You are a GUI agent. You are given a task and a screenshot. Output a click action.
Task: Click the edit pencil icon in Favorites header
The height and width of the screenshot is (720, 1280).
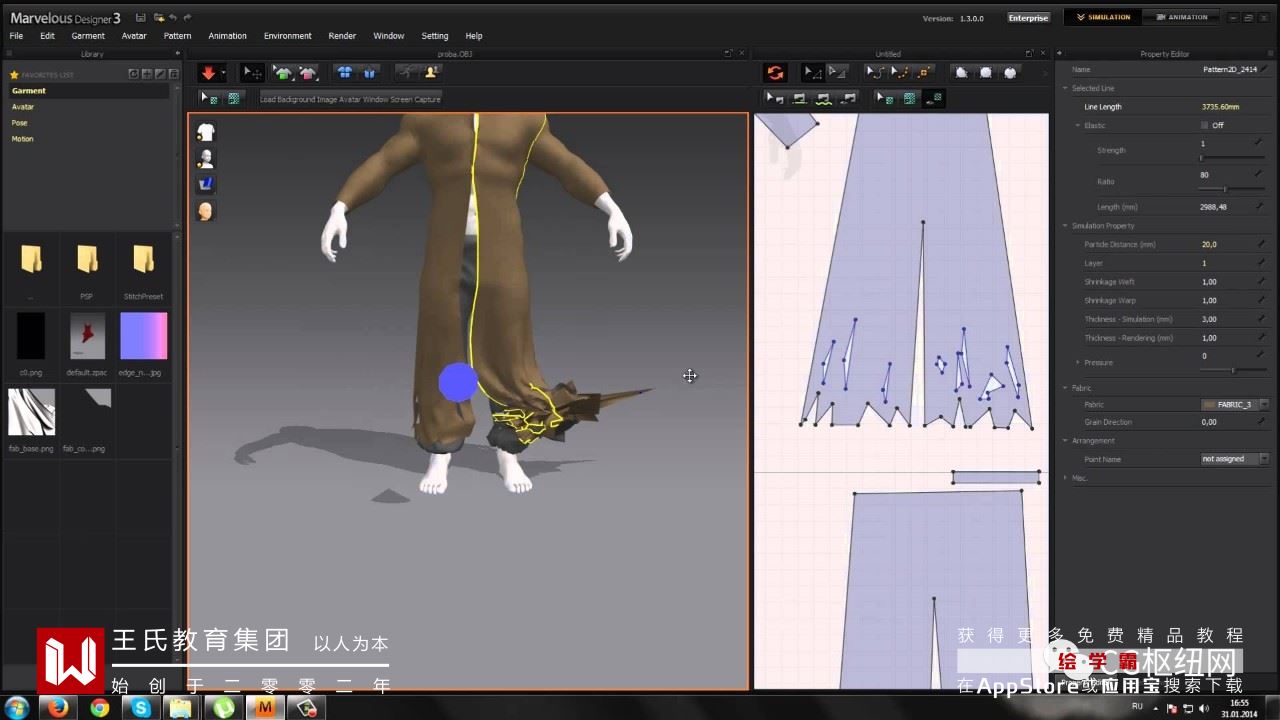(160, 74)
